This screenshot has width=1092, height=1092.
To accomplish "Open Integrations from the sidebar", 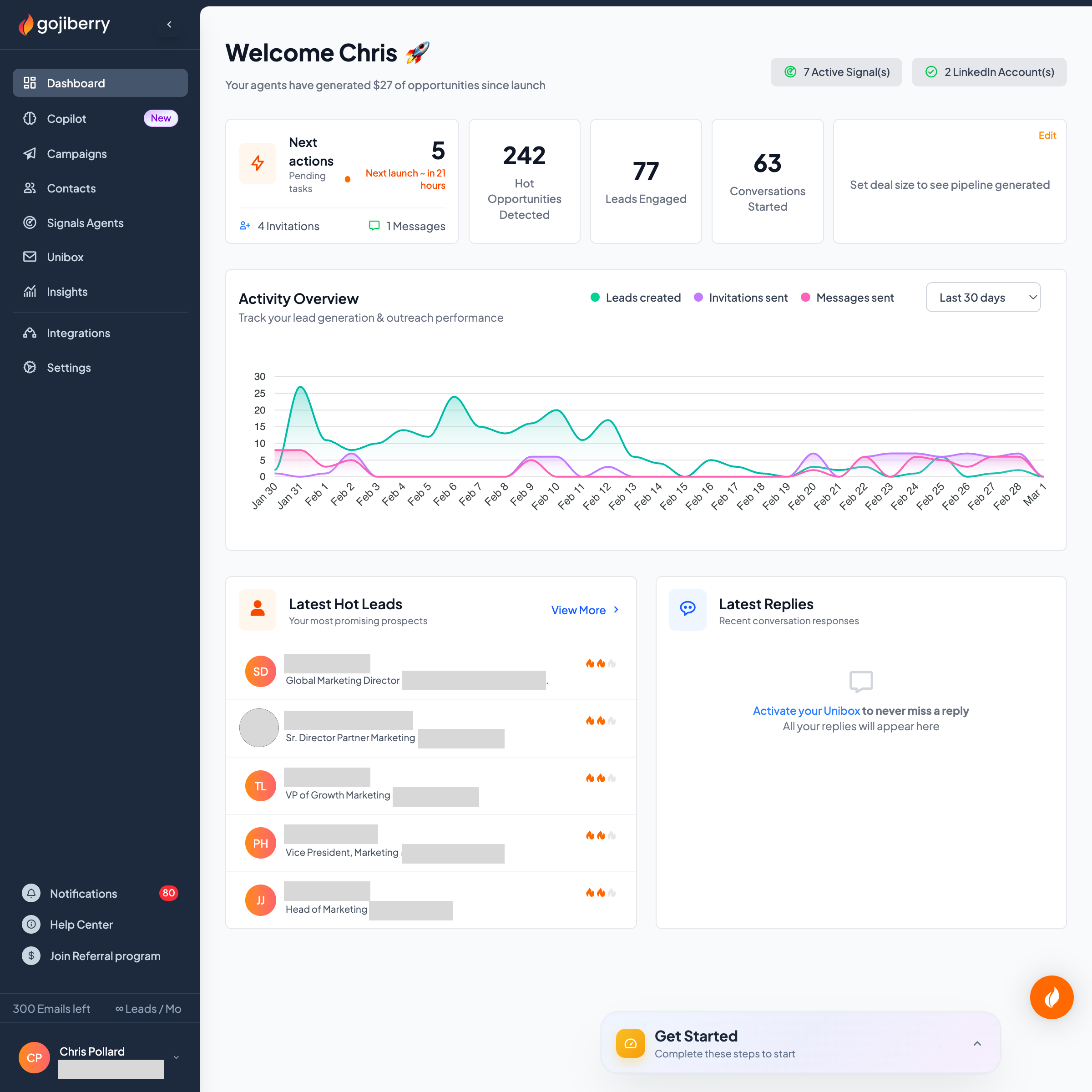I will (x=30, y=333).
